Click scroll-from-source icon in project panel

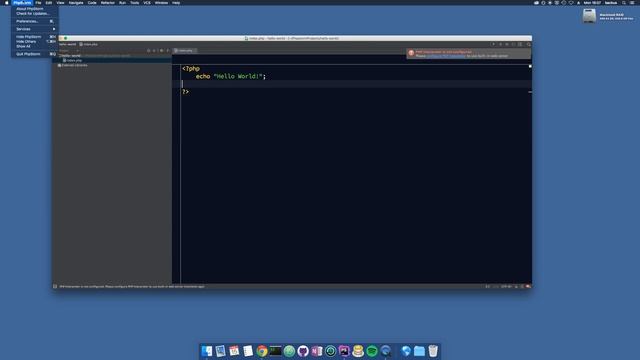point(149,51)
